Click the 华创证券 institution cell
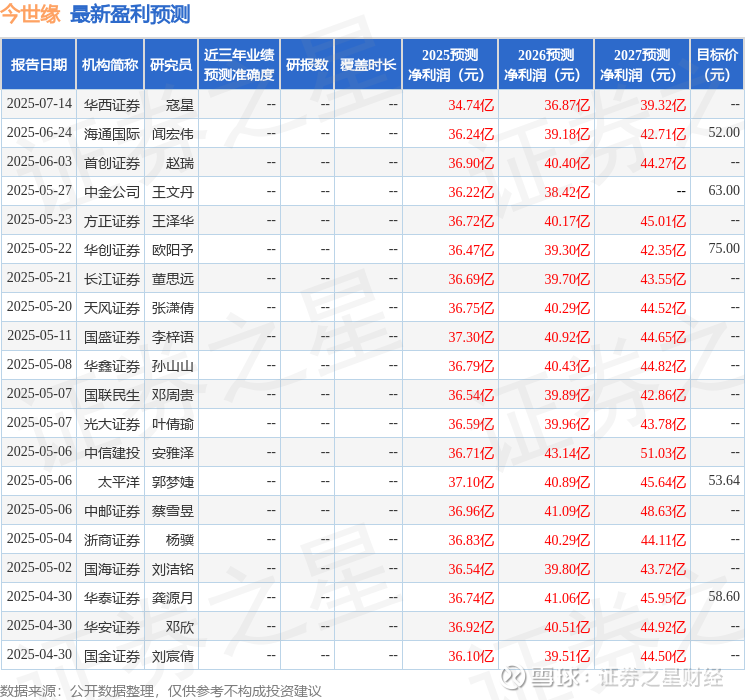 pos(112,250)
